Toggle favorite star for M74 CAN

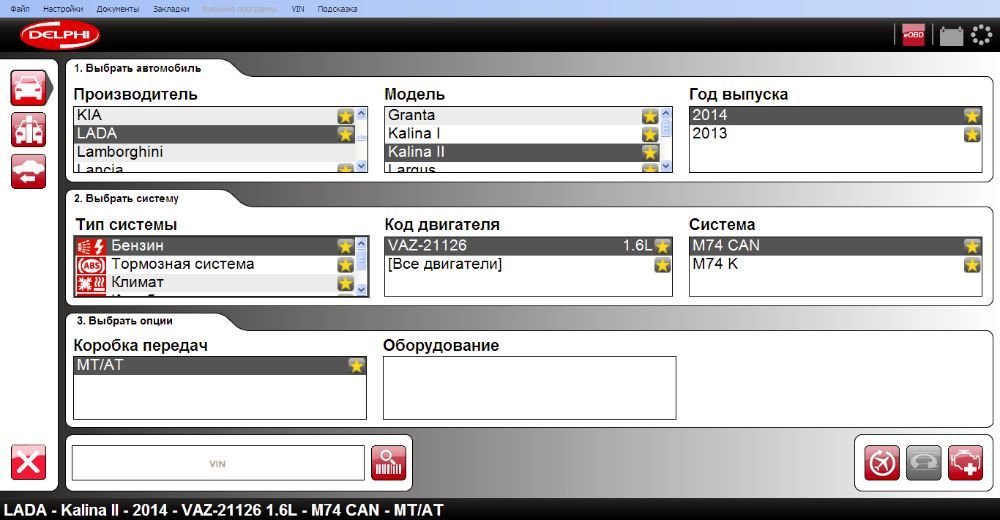972,246
